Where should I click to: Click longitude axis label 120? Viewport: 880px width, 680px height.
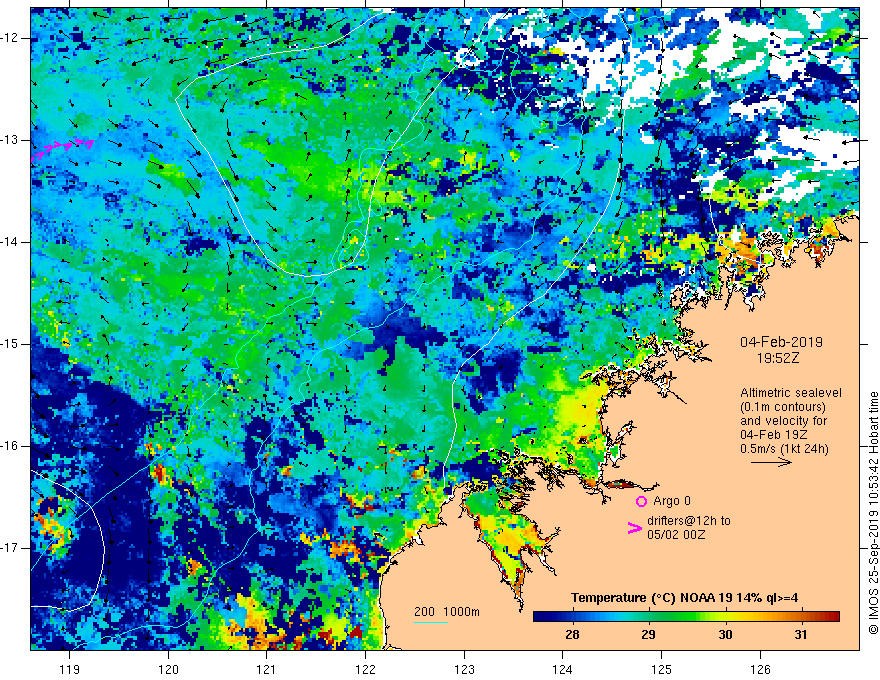click(x=168, y=669)
